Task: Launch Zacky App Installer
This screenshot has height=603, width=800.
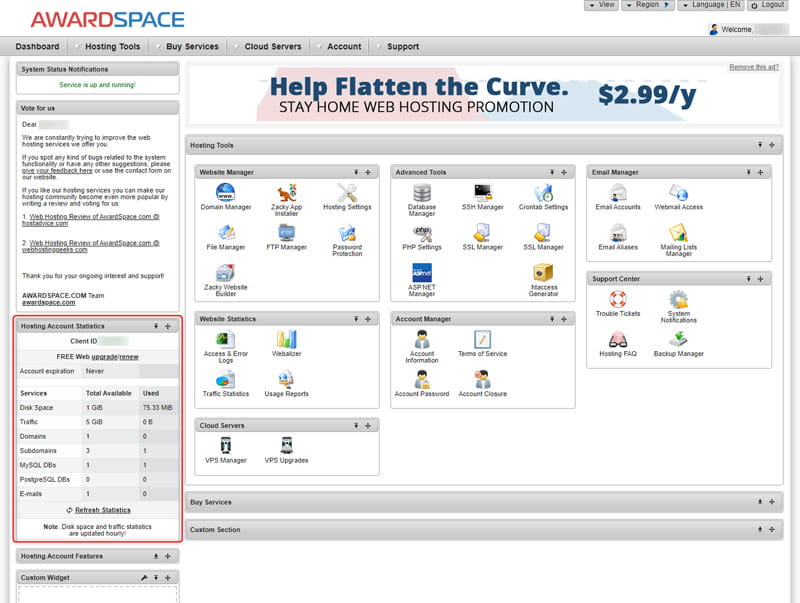Action: [286, 193]
